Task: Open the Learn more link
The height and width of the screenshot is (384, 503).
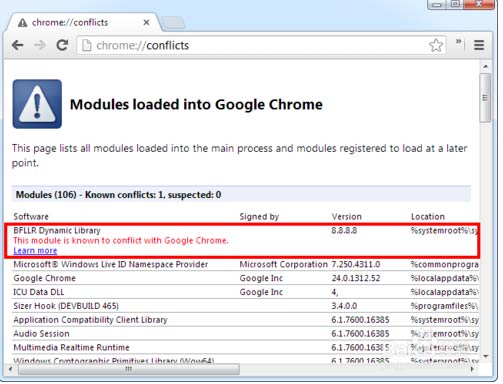Action: point(35,251)
